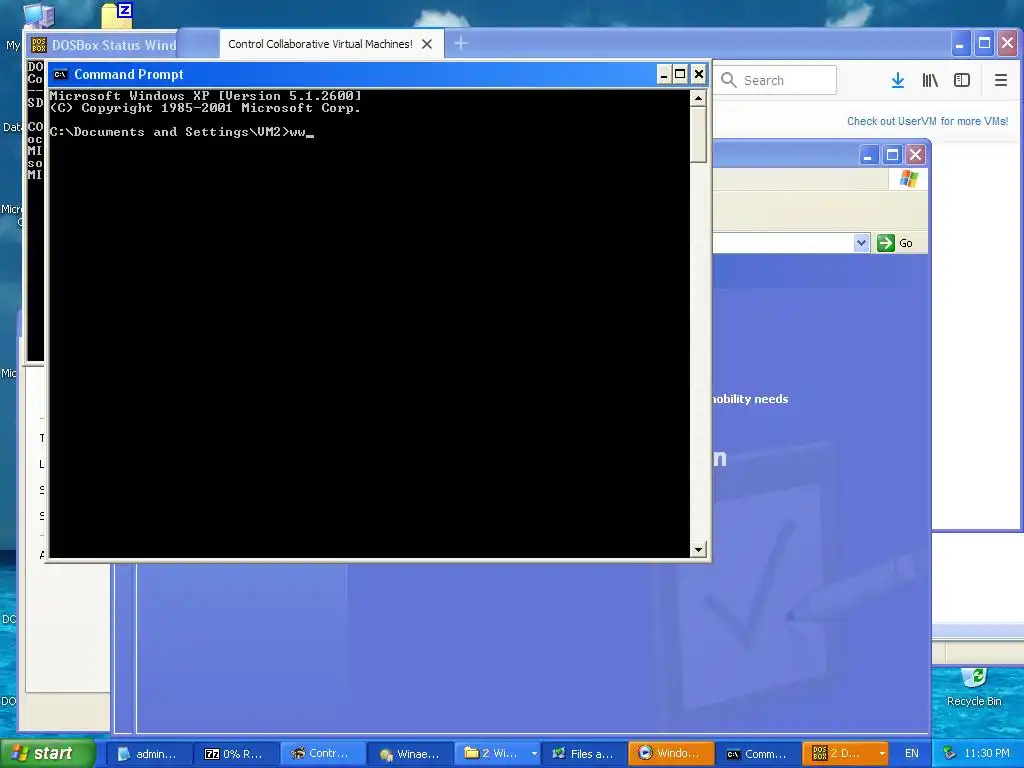Close the Command Prompt window
This screenshot has width=1024, height=768.
pos(699,74)
